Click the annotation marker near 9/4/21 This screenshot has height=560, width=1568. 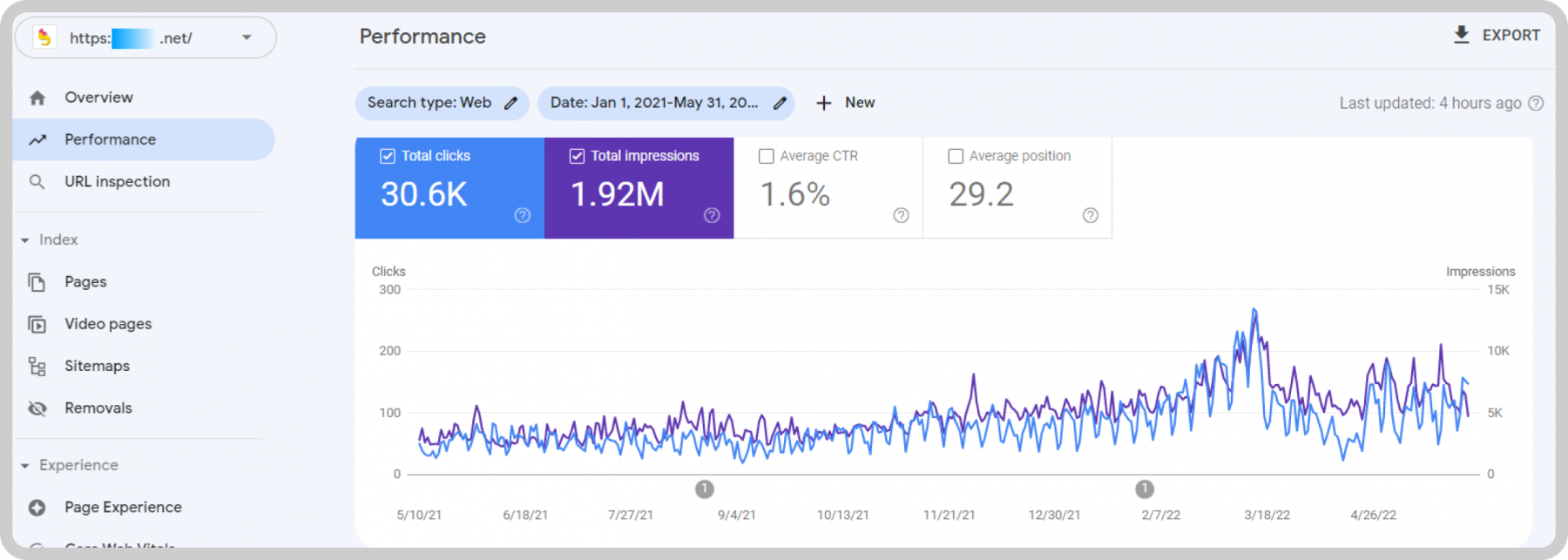pyautogui.click(x=705, y=489)
